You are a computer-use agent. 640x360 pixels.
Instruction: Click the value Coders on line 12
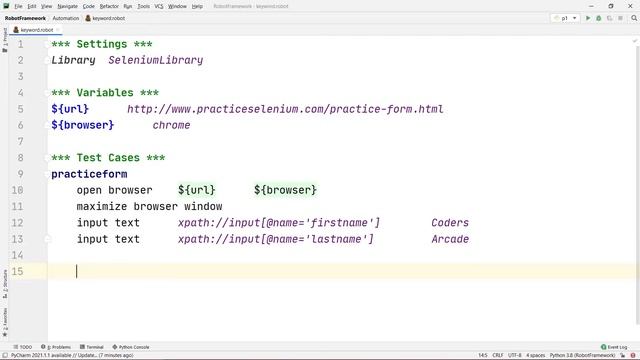coord(450,223)
